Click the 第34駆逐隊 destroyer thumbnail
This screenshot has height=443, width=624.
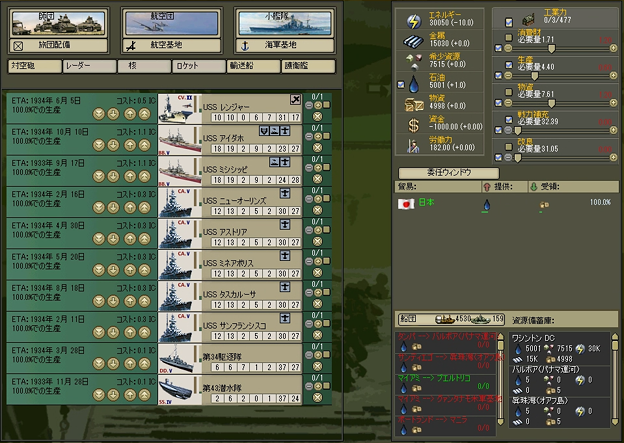click(x=176, y=358)
